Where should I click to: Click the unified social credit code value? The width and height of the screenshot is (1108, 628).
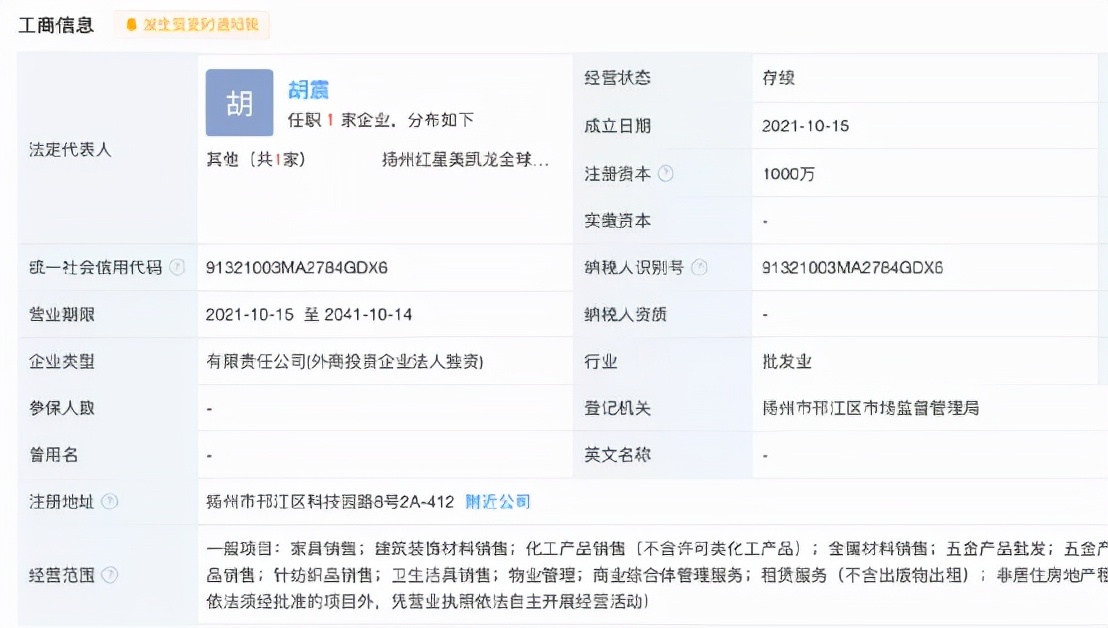pos(297,268)
